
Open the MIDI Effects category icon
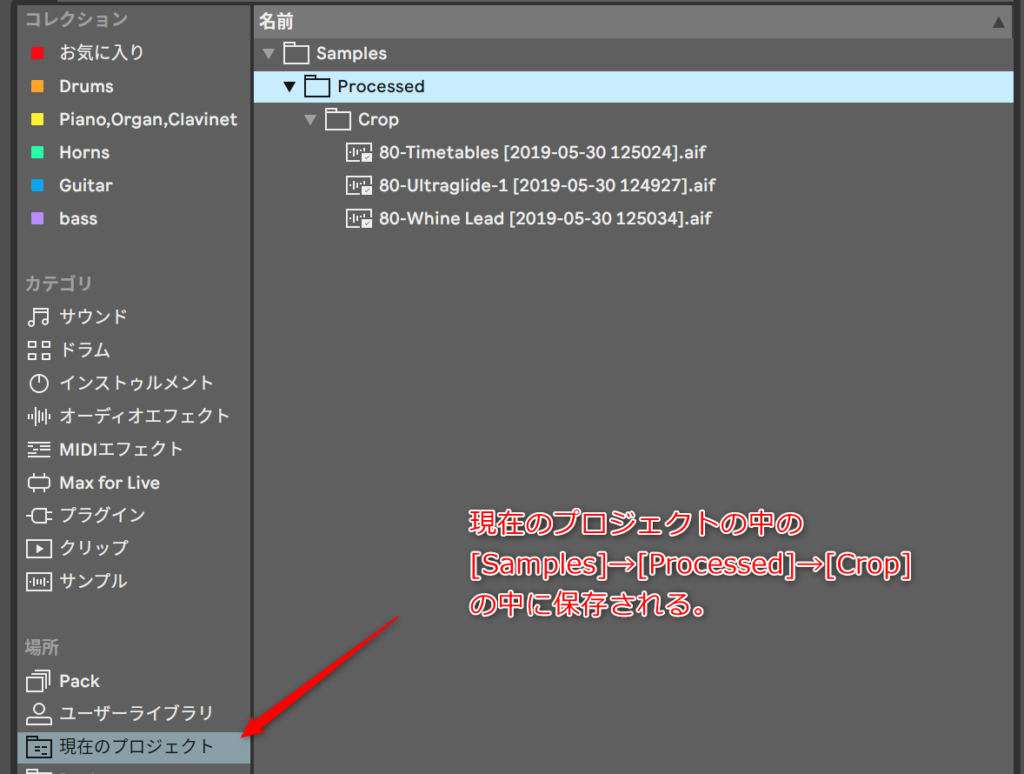point(39,449)
